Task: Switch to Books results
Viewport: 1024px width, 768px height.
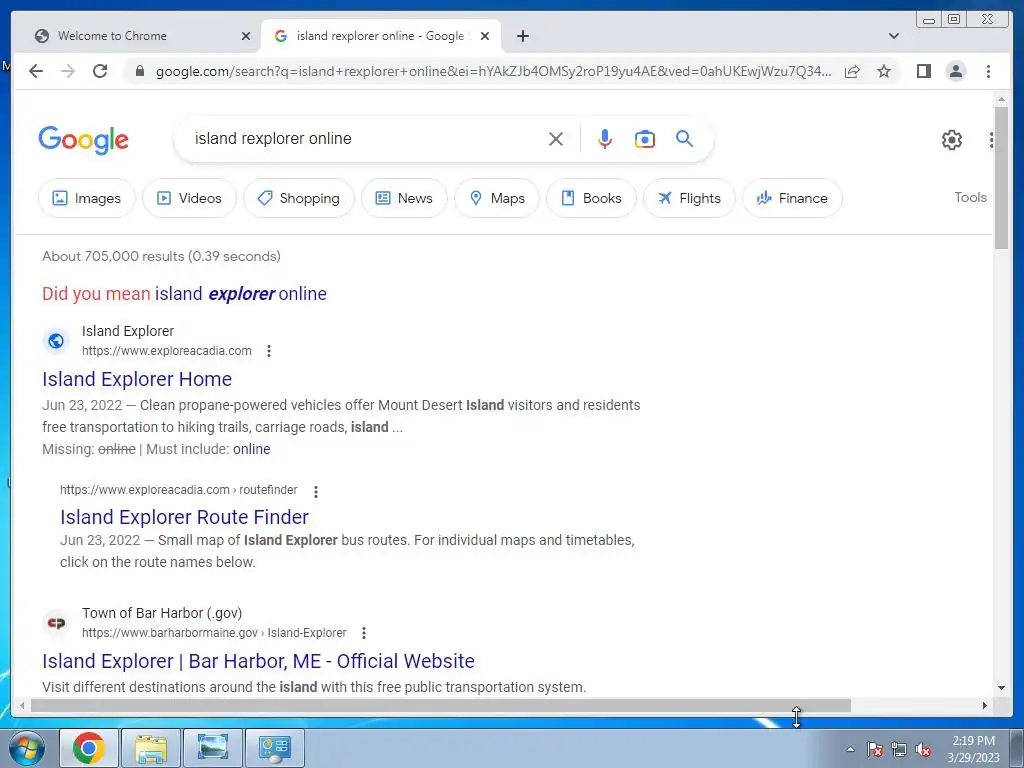Action: coord(592,198)
